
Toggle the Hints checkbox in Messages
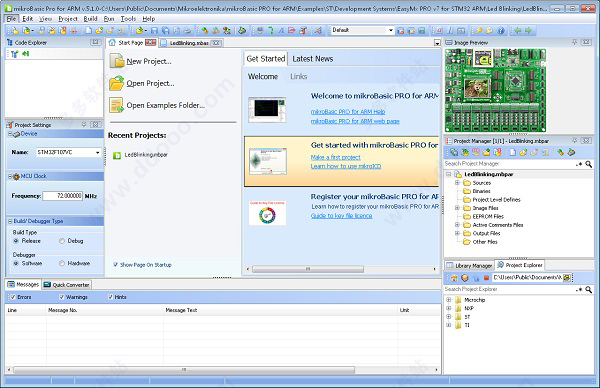point(111,297)
